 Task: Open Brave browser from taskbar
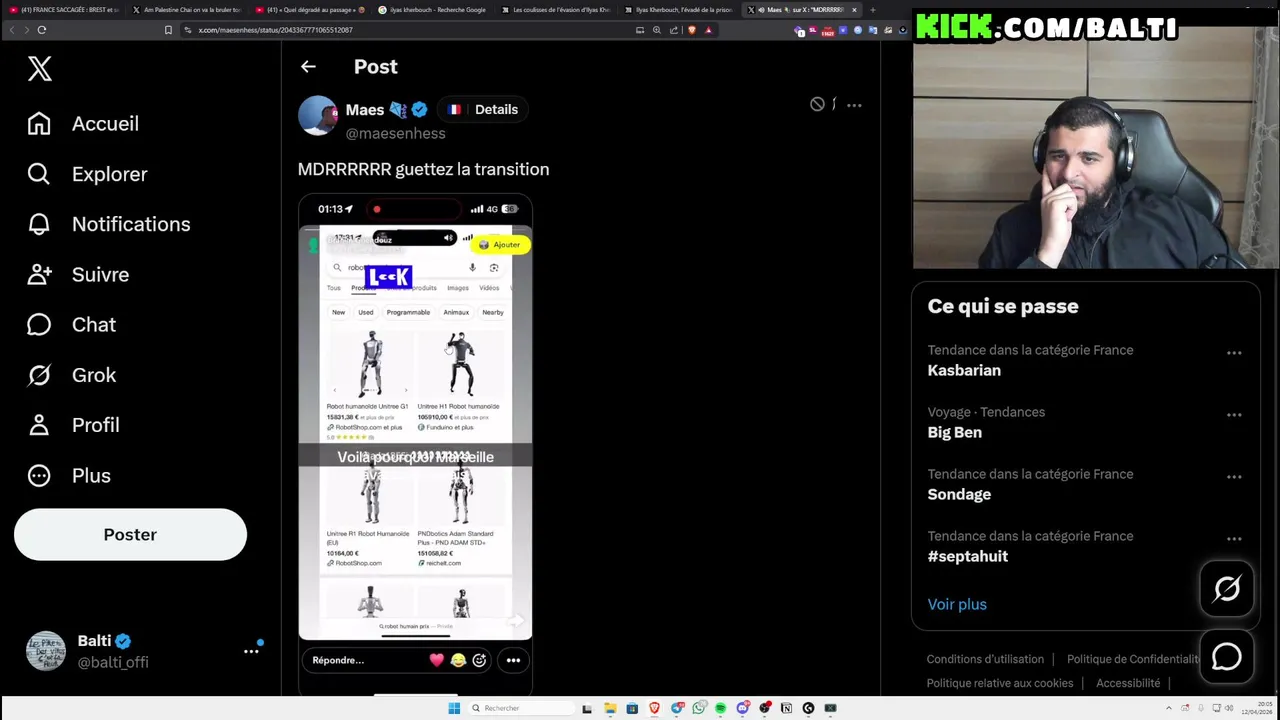pos(654,708)
